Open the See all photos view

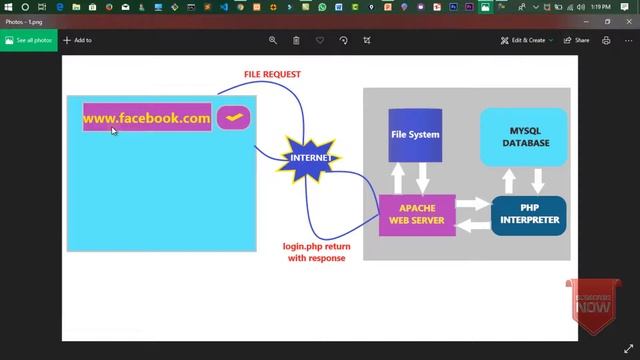click(x=29, y=40)
